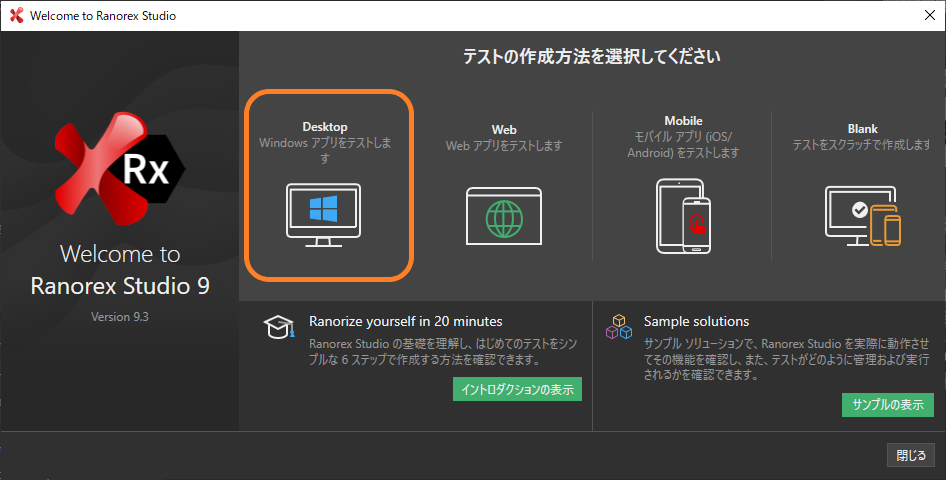
Task: Click the Ranorize tutorial description paragraph
Action: [443, 352]
